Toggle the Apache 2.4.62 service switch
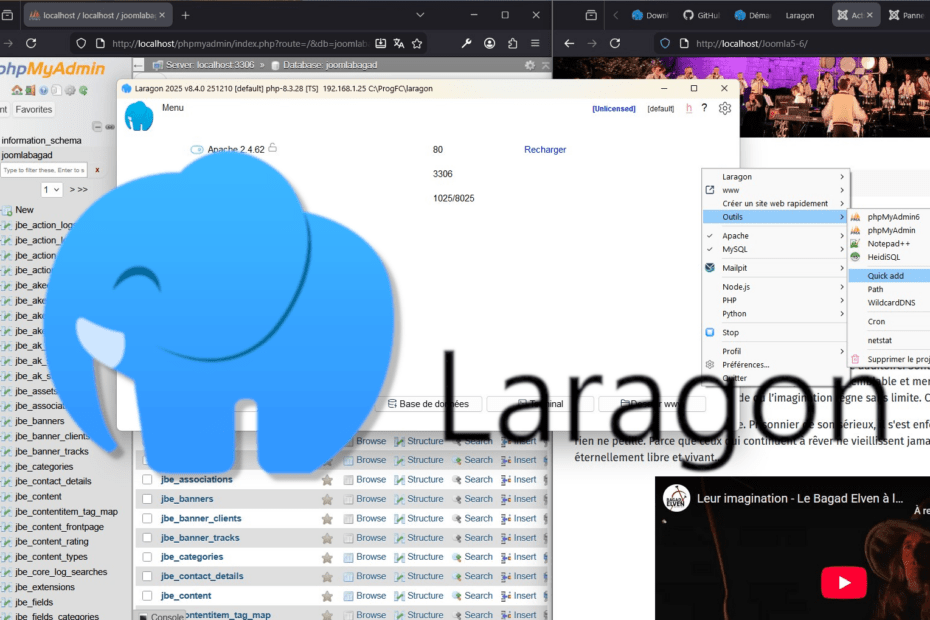 [197, 150]
